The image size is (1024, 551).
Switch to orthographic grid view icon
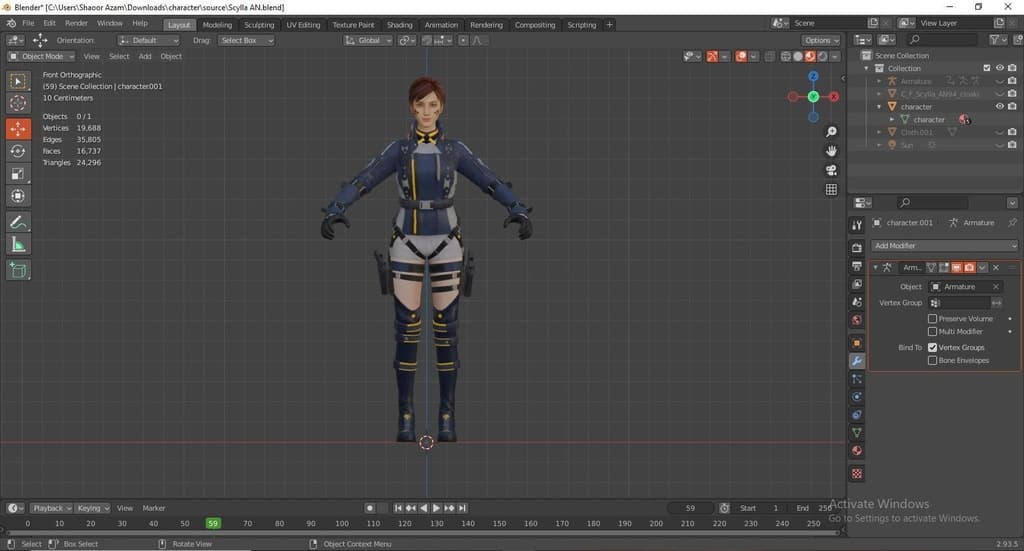tap(831, 189)
